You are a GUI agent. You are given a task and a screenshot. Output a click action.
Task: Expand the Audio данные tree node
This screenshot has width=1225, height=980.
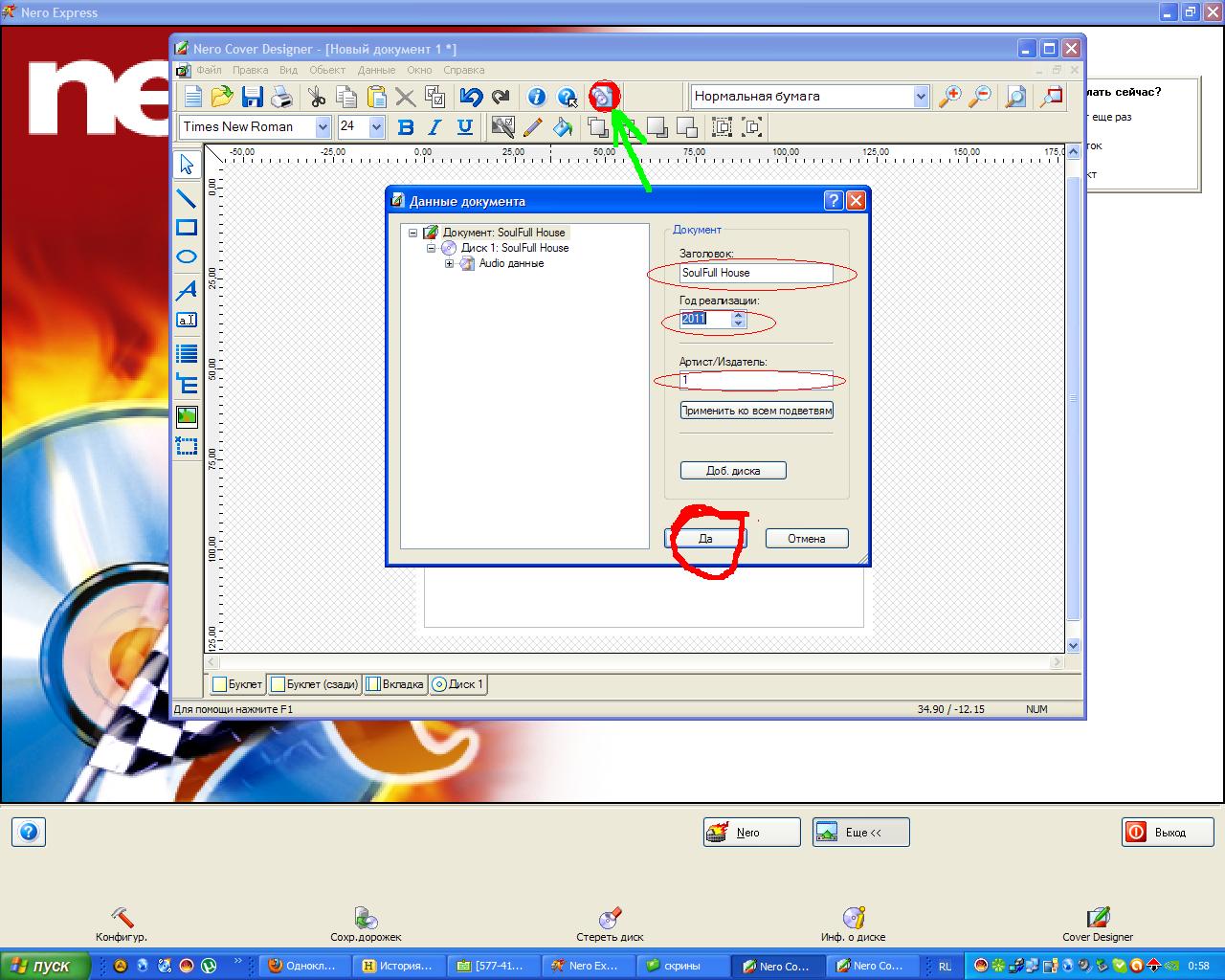pos(450,263)
